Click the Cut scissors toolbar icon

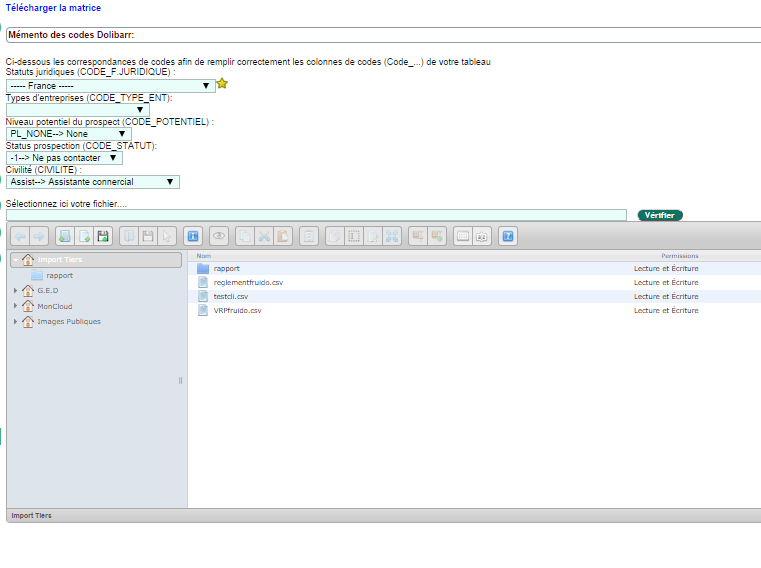click(x=264, y=236)
